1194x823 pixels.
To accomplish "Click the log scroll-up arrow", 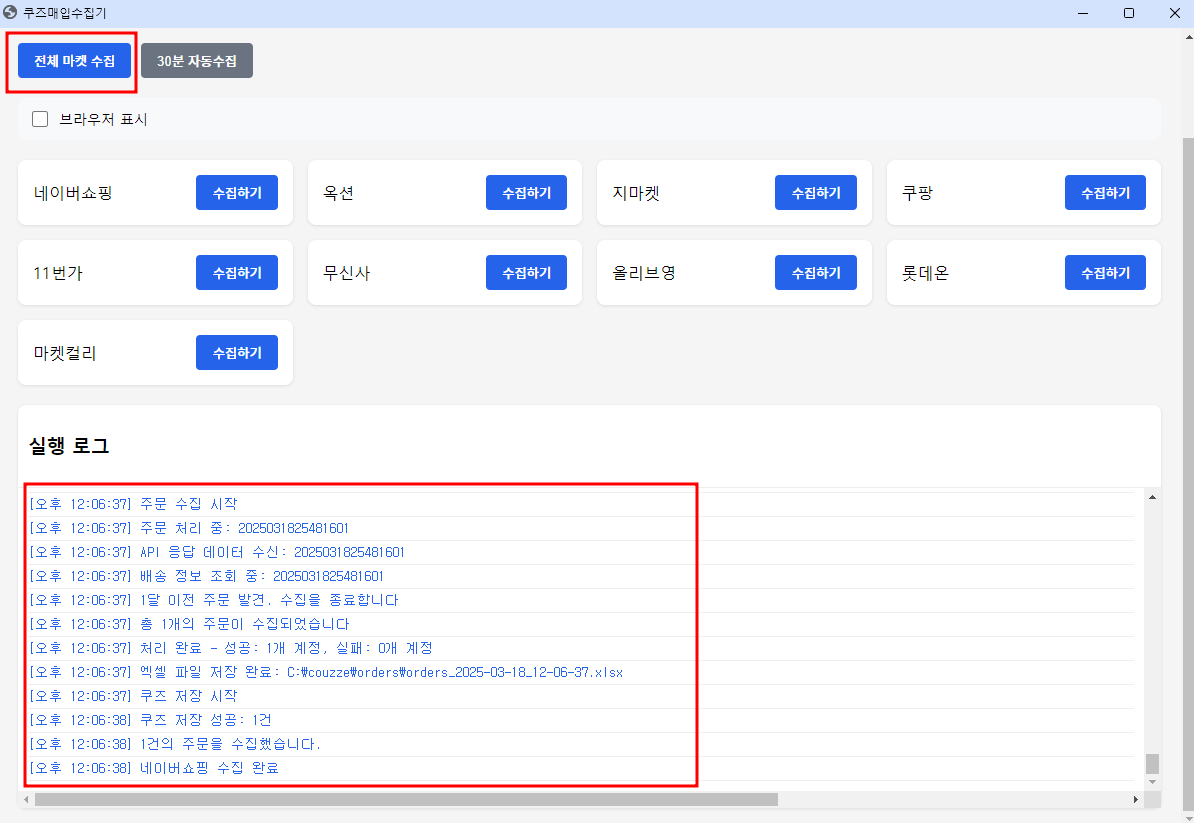I will pos(1152,497).
